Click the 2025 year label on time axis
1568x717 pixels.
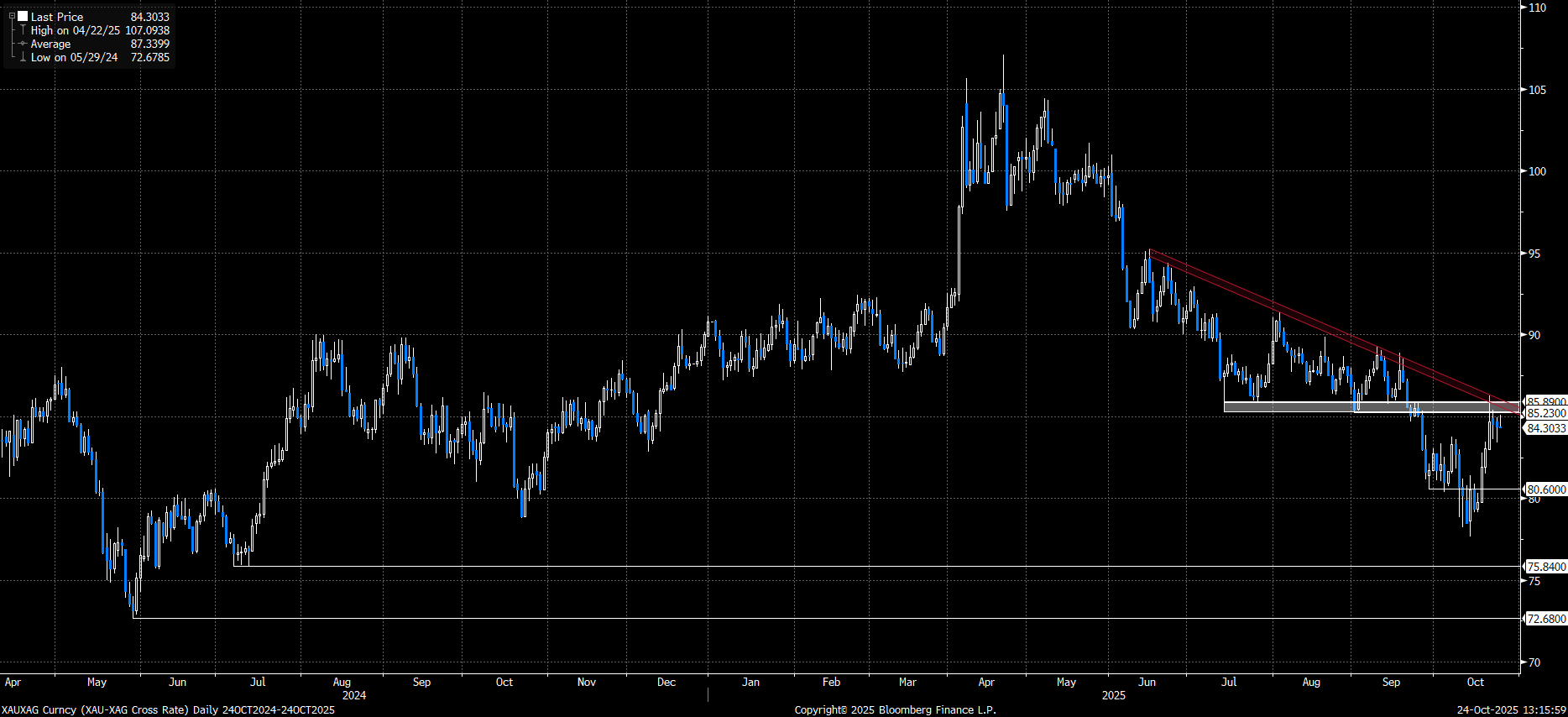(1113, 695)
